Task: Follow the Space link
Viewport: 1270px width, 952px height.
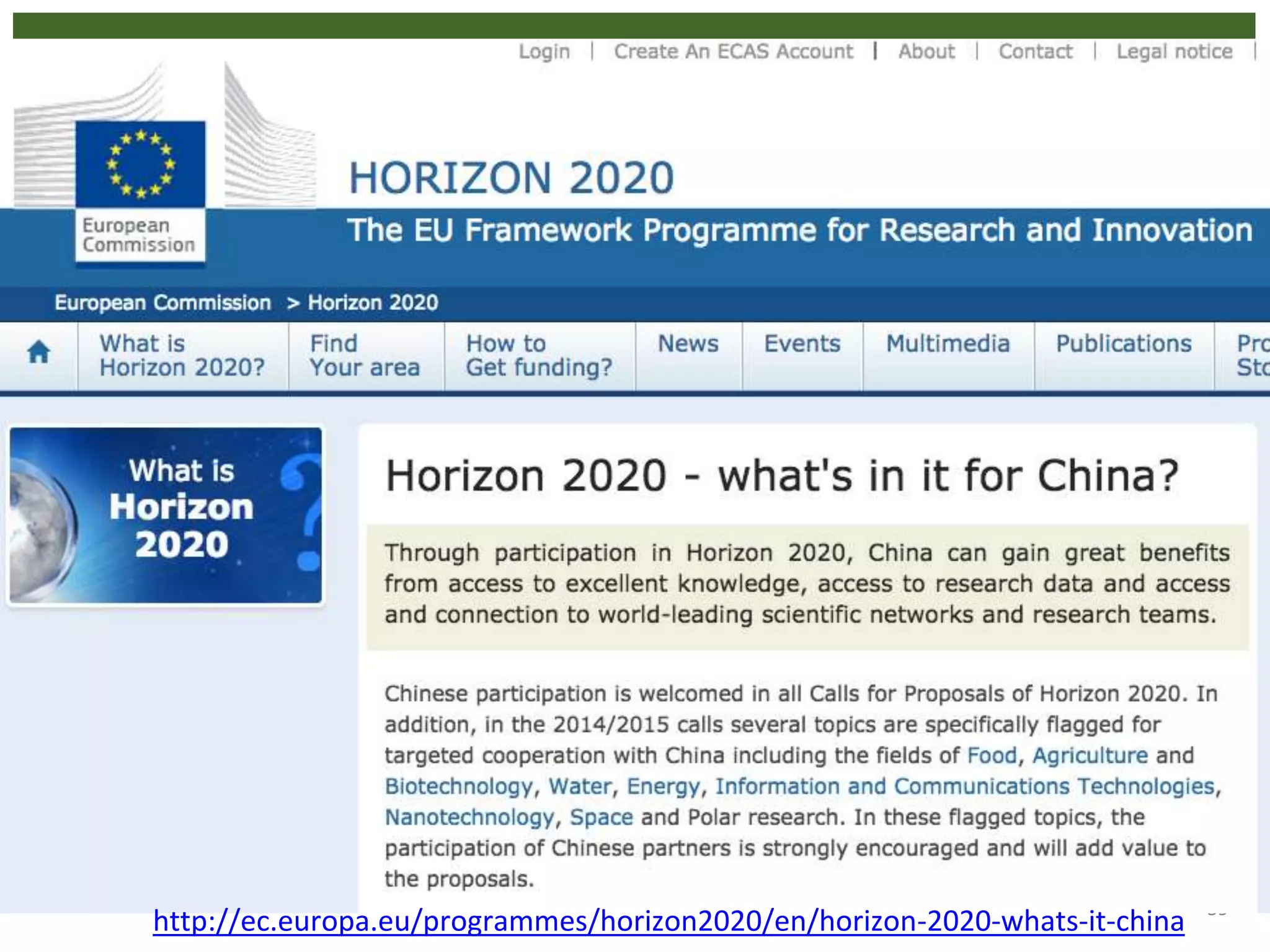Action: (x=601, y=818)
